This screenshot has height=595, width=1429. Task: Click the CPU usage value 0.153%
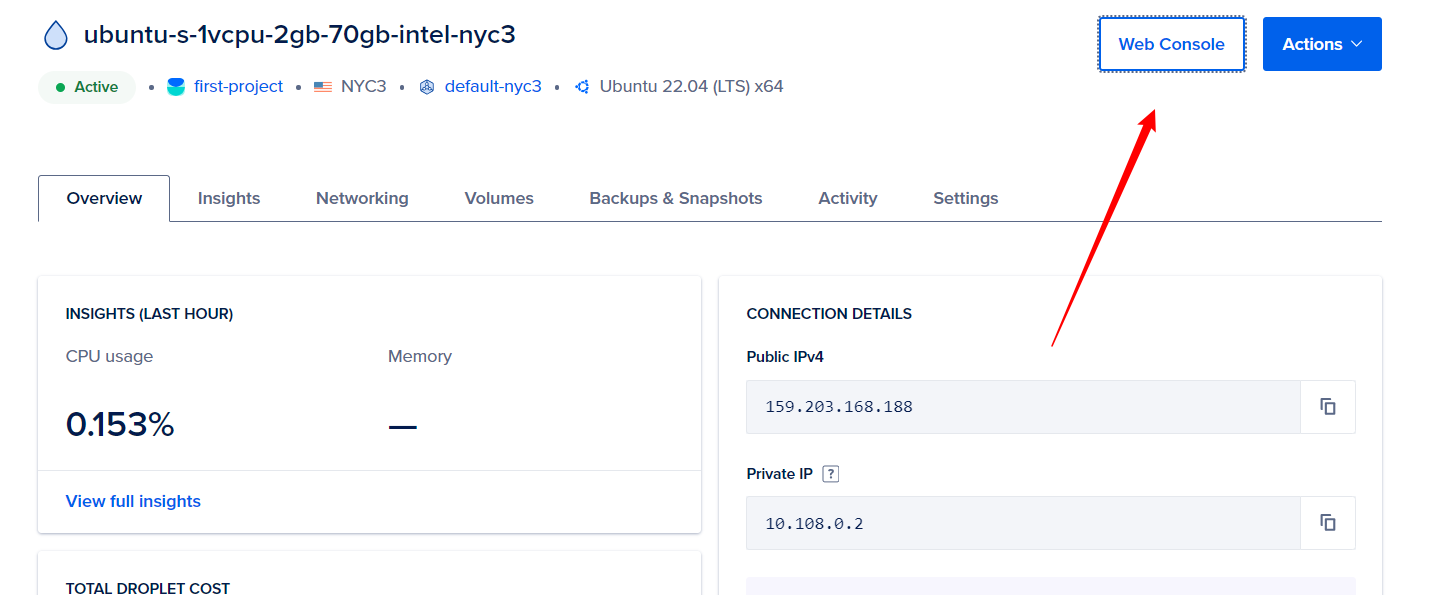pos(120,425)
